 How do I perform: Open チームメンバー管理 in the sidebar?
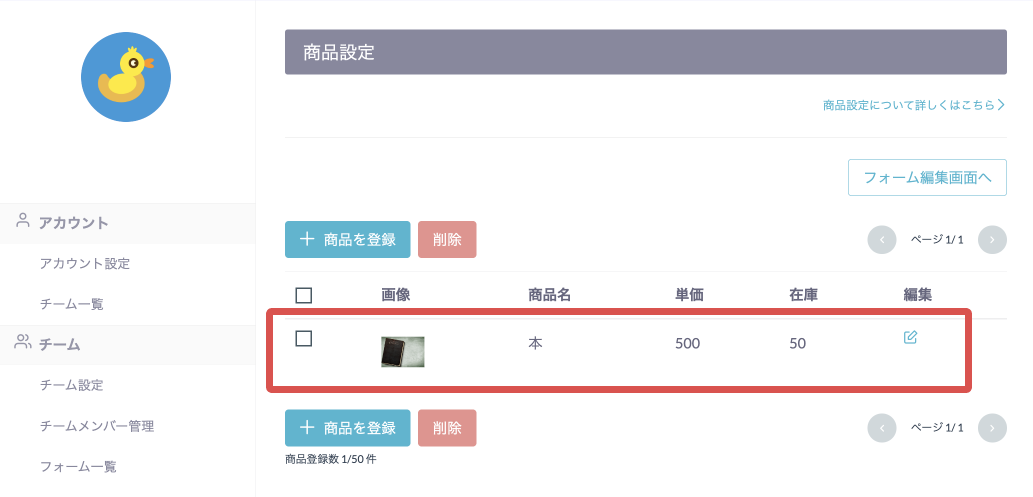pos(97,426)
